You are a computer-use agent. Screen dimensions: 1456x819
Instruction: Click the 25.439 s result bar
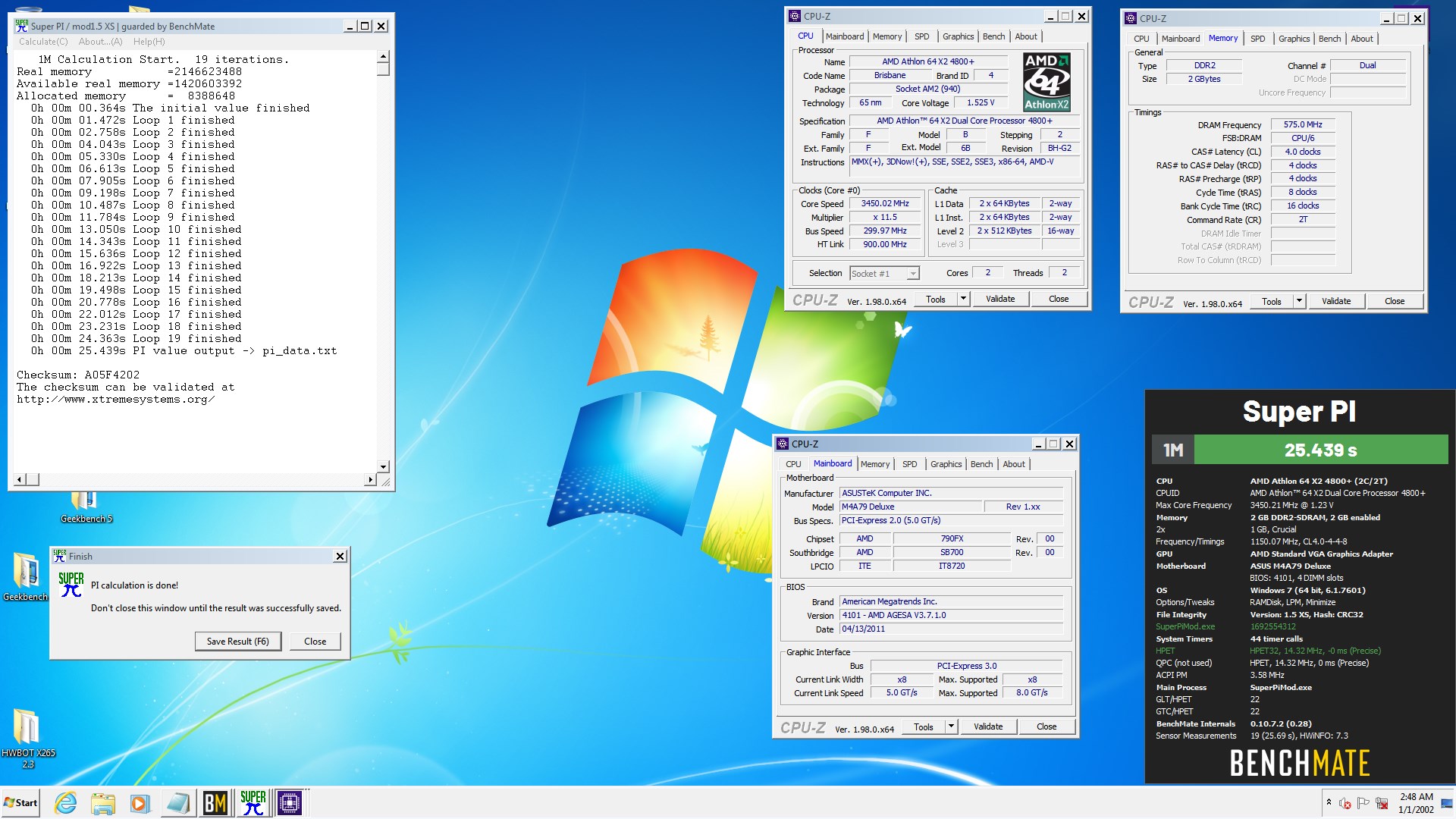click(1320, 450)
